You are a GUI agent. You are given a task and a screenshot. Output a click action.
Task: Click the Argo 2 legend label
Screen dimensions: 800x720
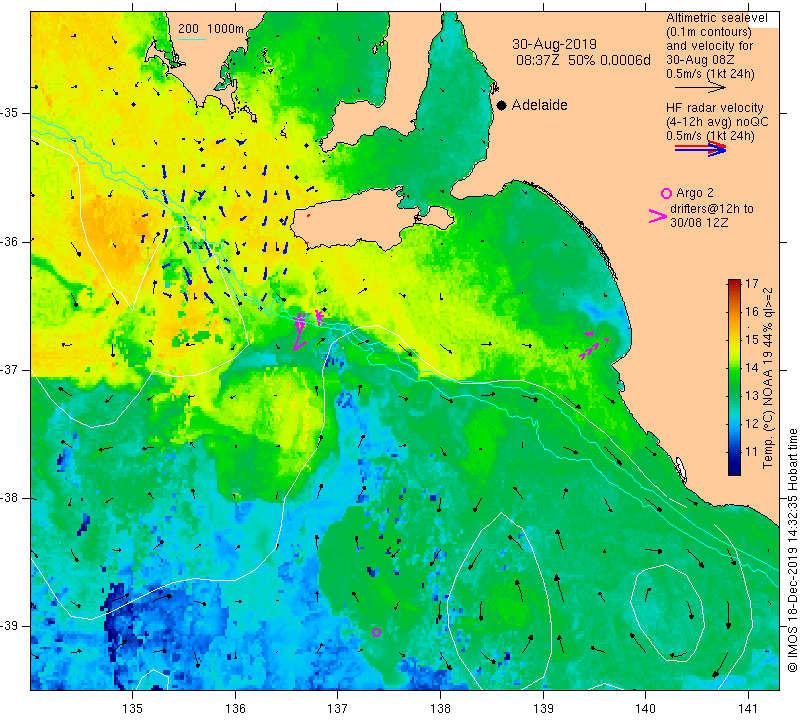695,193
